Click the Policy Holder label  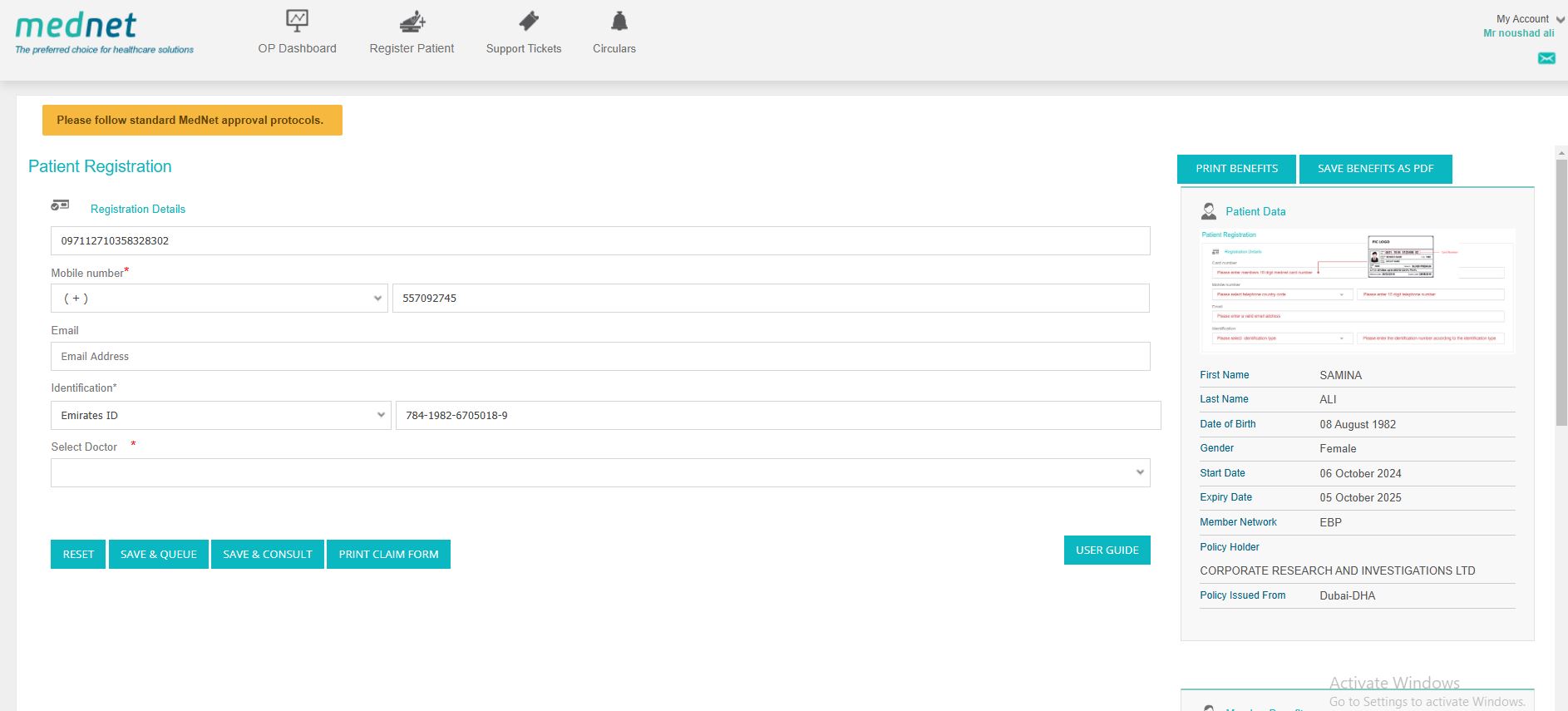pos(1230,547)
